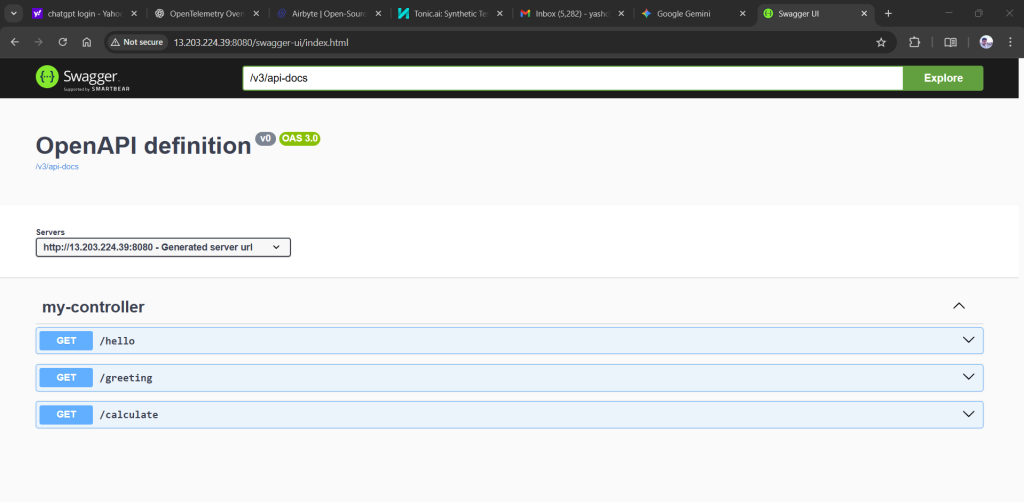Viewport: 1024px width, 502px height.
Task: Click the OpenAPI definition title
Action: tap(143, 146)
